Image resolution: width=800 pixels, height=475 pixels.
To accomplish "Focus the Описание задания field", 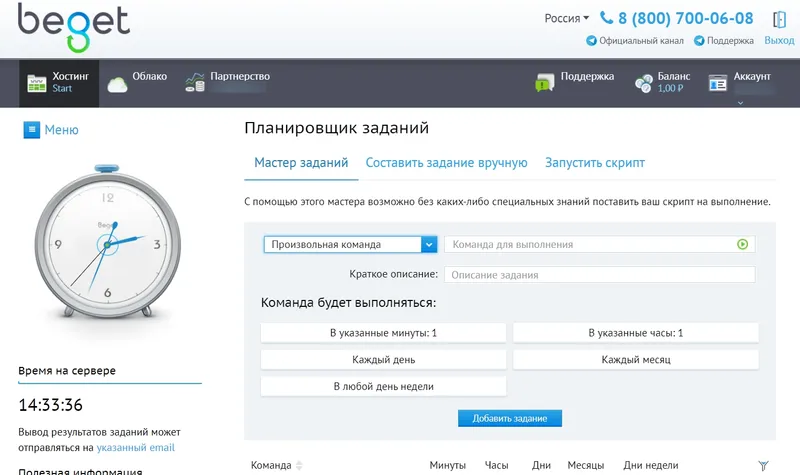I will pos(599,274).
